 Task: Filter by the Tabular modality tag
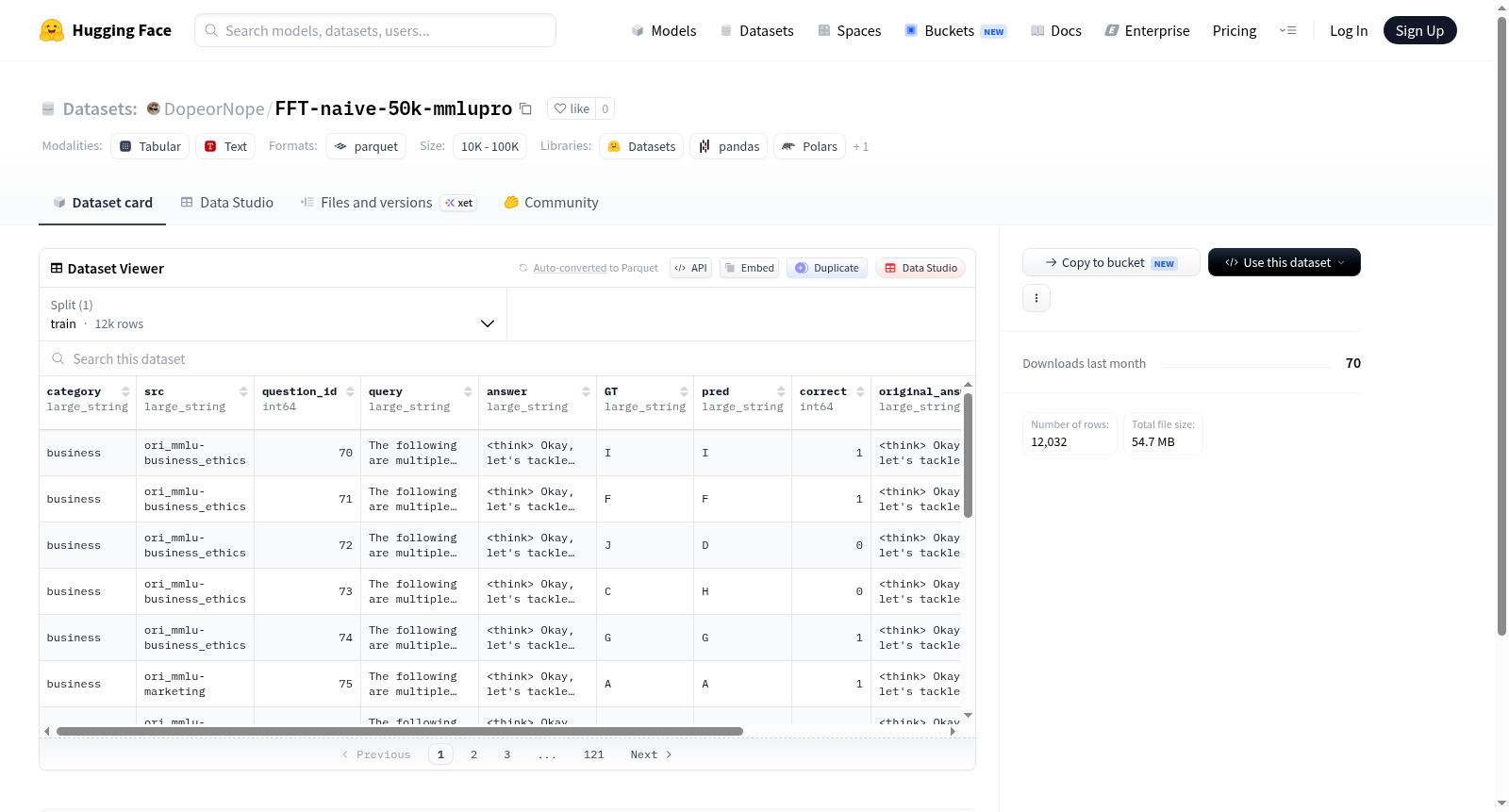150,146
